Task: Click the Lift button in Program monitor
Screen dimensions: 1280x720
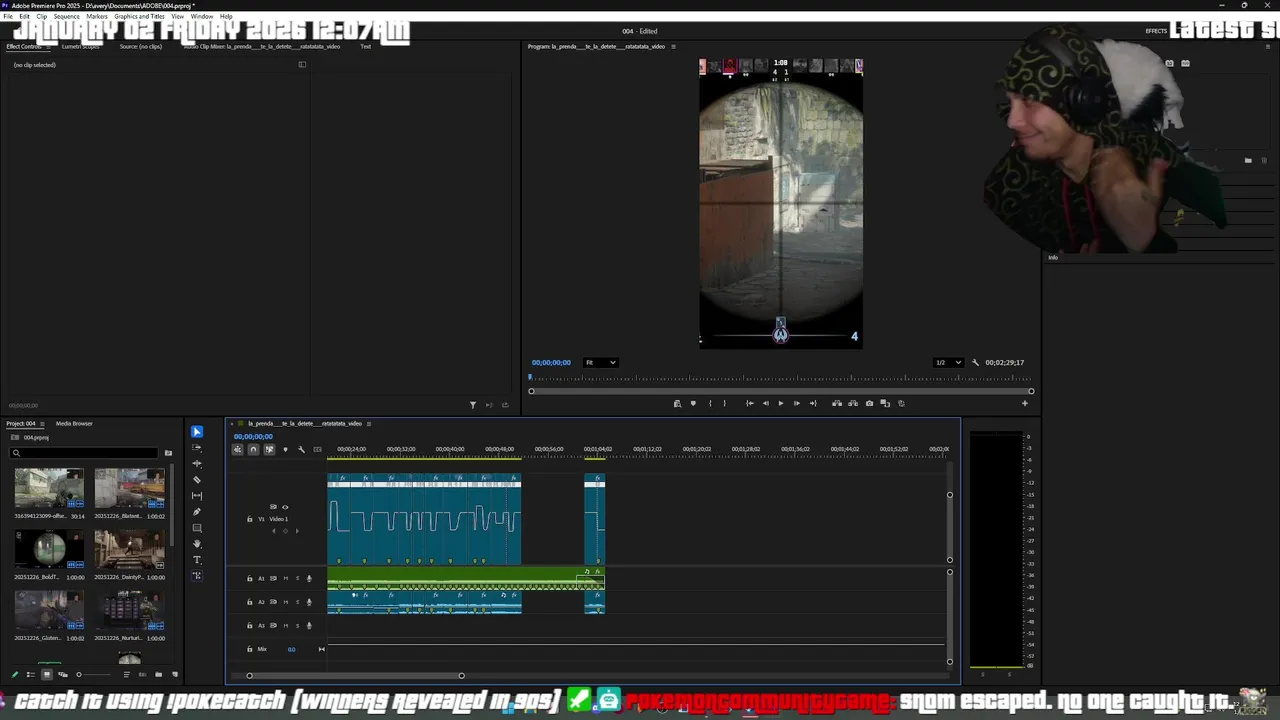Action: click(x=837, y=403)
